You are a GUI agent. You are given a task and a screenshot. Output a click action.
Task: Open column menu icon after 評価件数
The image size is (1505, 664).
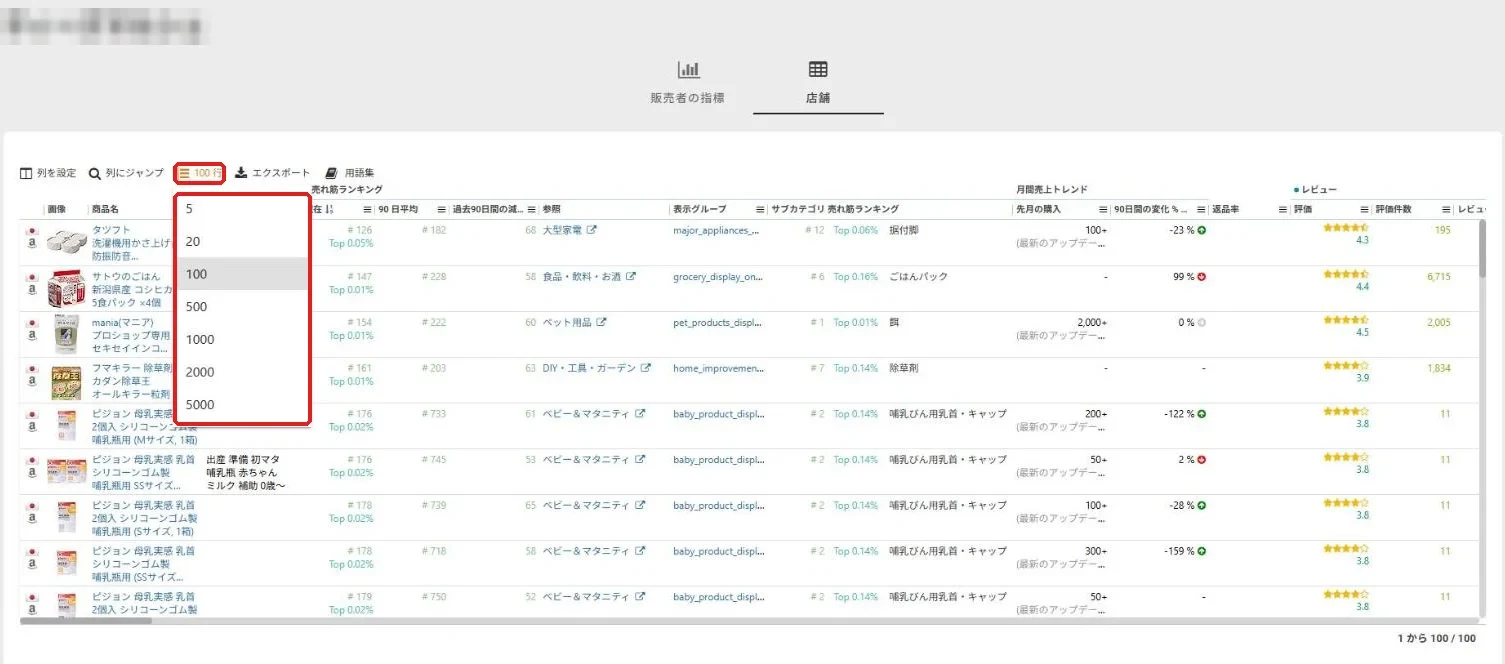1446,209
